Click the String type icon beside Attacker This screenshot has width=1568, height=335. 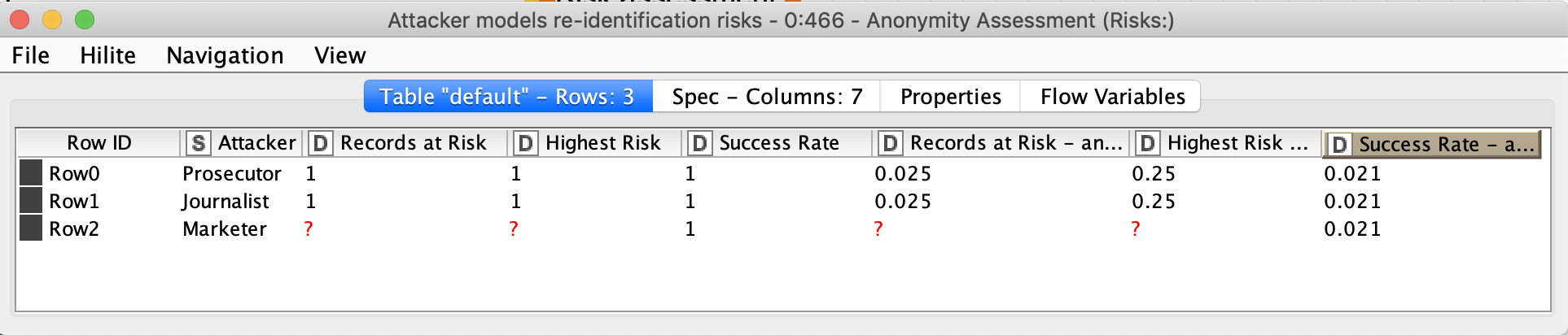point(199,143)
